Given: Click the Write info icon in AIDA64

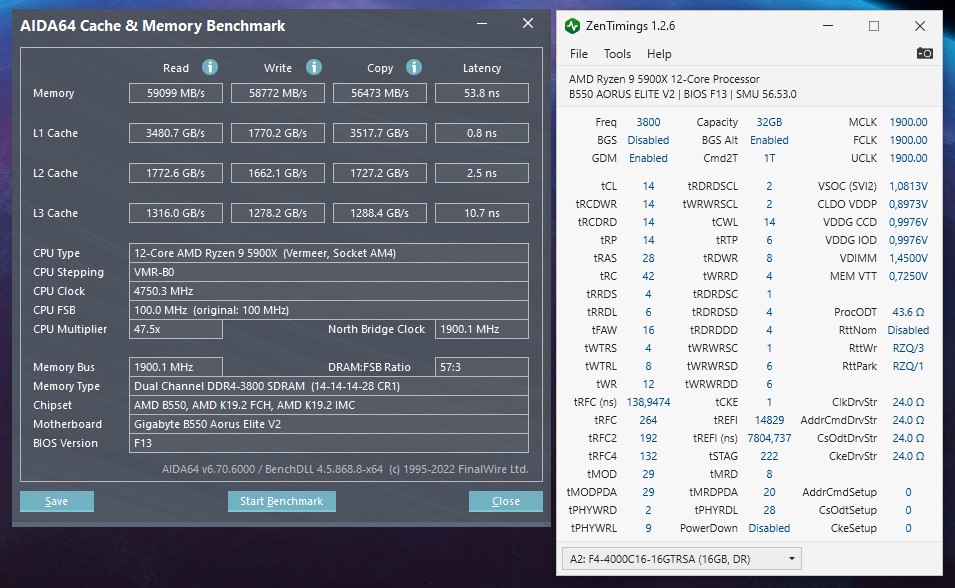Looking at the screenshot, I should click(314, 67).
